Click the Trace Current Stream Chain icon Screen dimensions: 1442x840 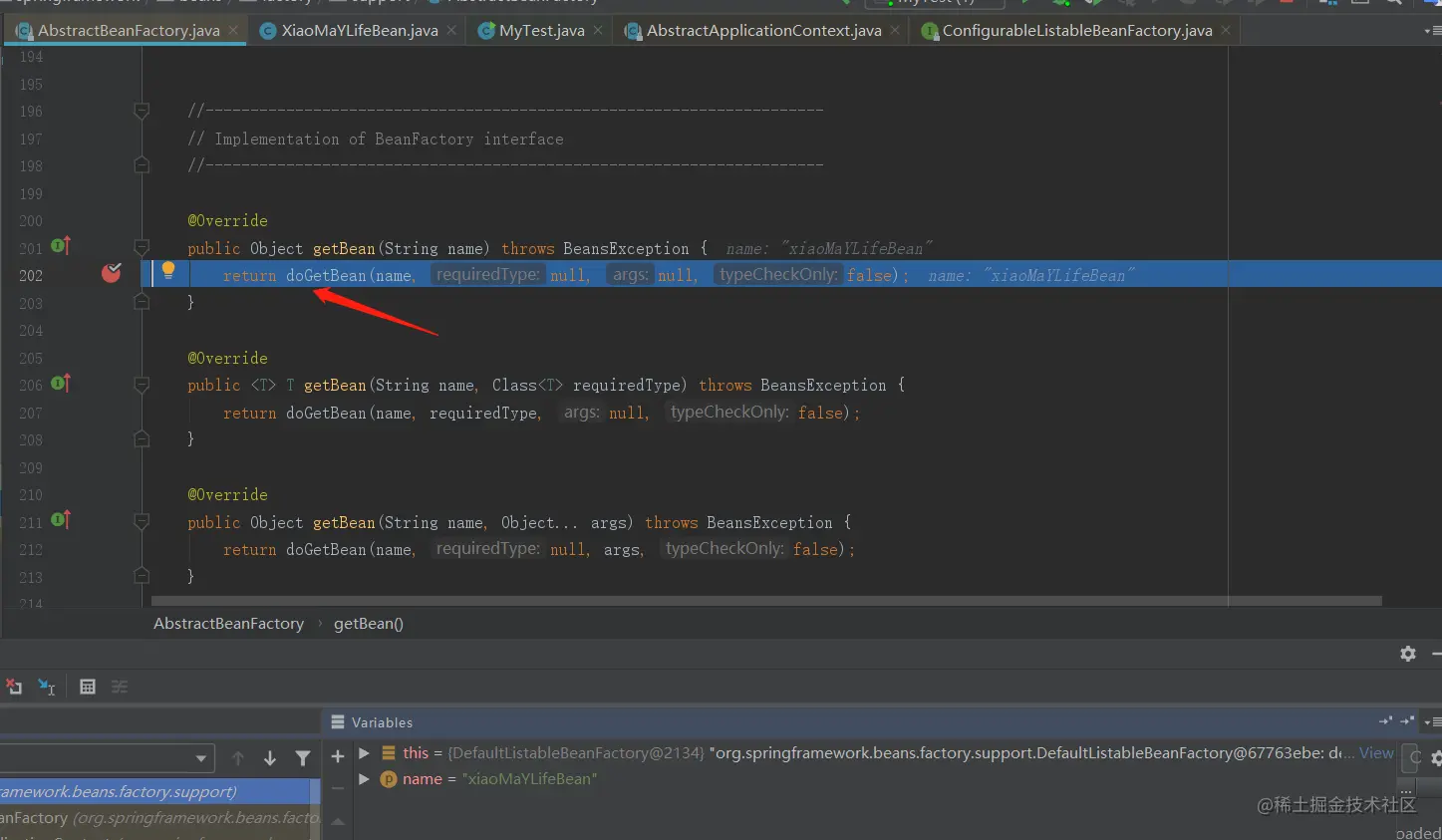(x=120, y=687)
